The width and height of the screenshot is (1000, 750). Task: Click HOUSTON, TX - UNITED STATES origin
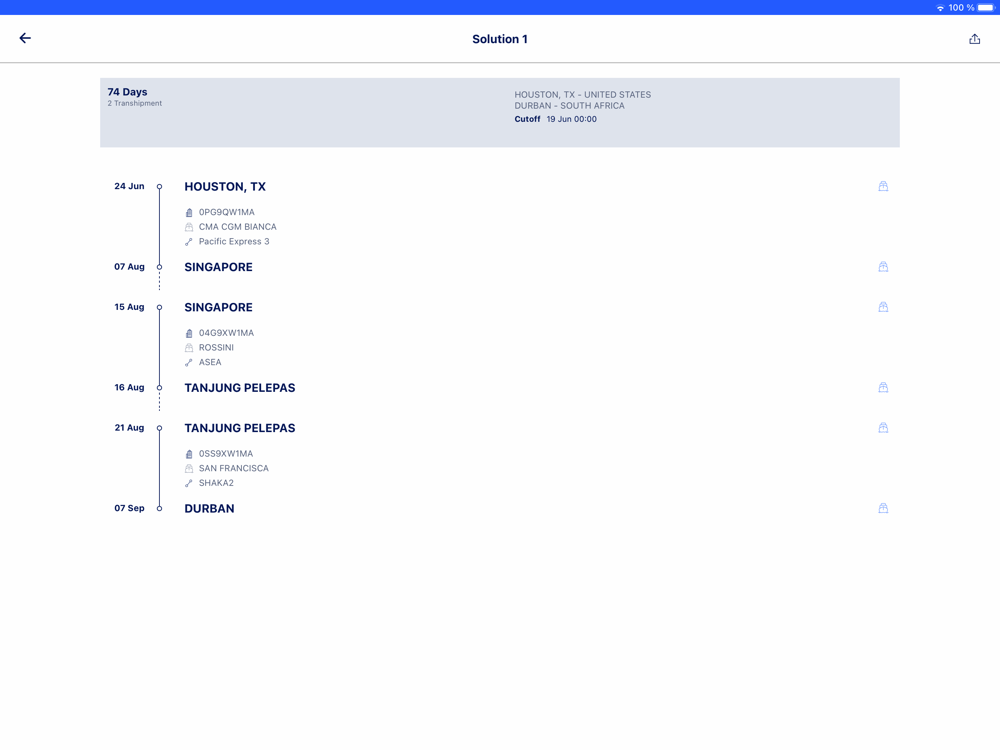[x=583, y=94]
